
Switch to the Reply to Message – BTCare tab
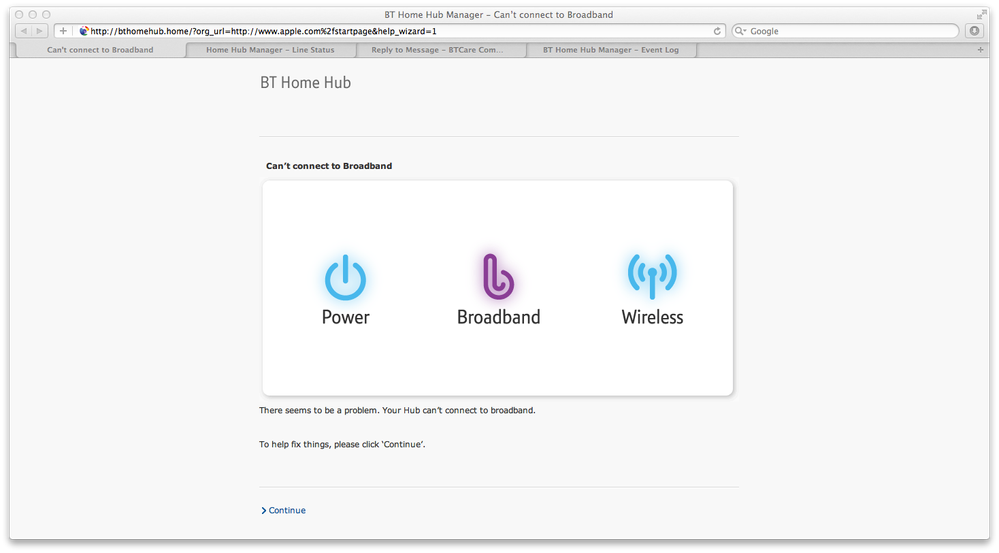(x=440, y=50)
